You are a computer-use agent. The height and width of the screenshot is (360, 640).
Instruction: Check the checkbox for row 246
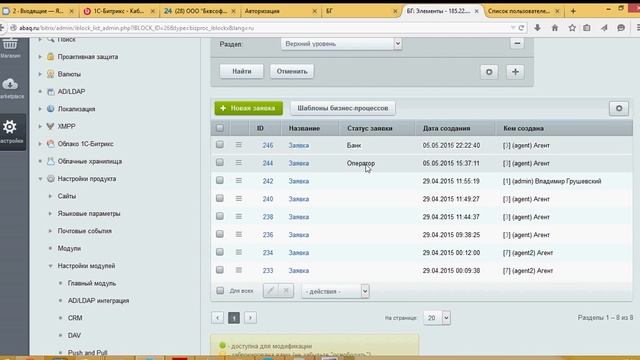click(x=220, y=144)
